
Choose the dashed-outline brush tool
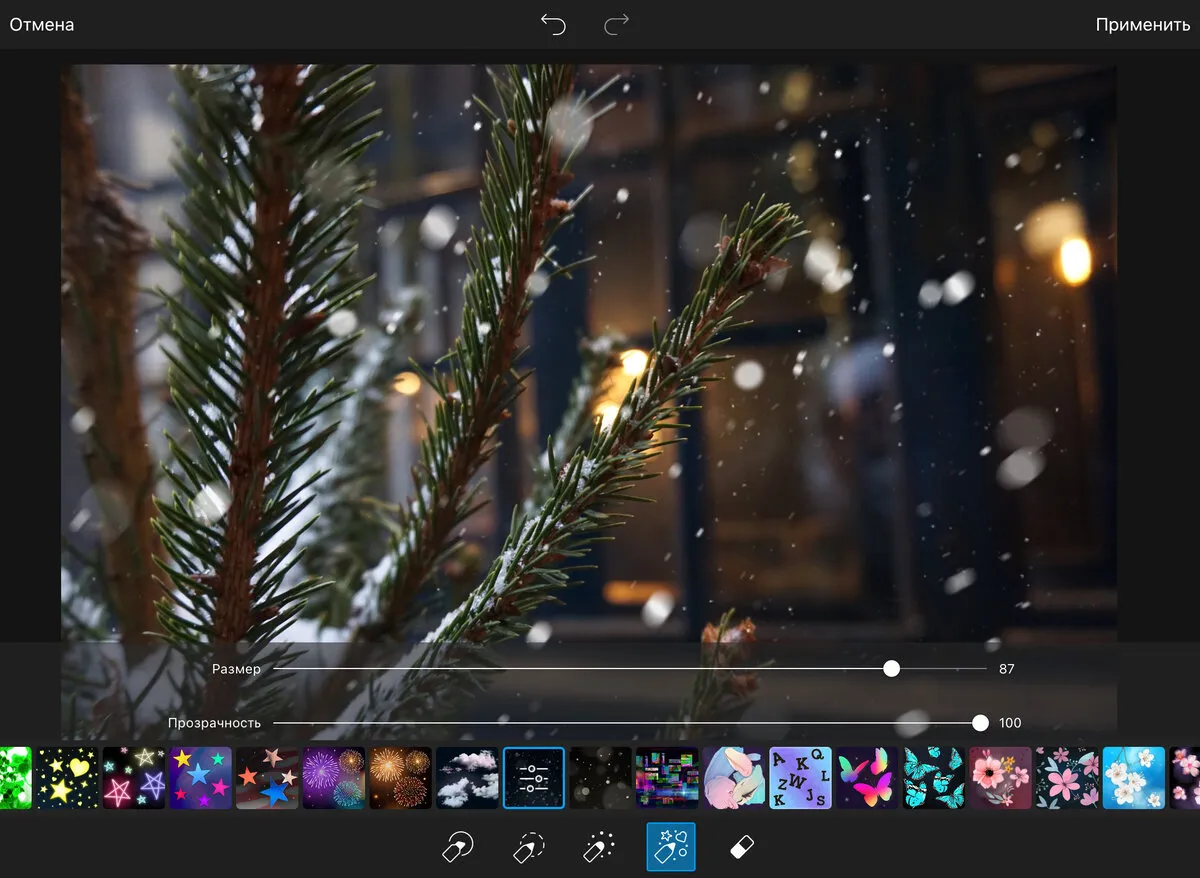click(528, 848)
